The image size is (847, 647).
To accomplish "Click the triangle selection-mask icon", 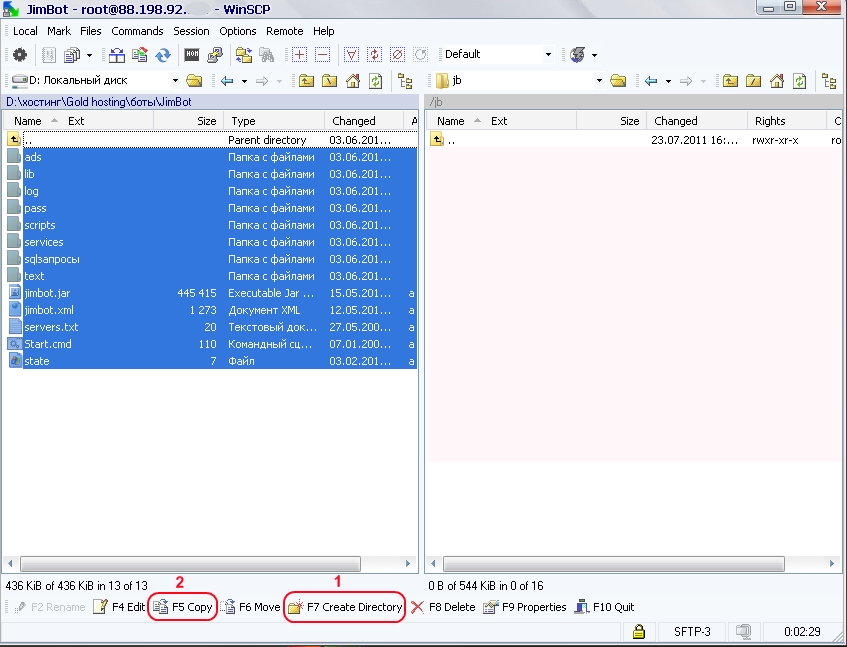I will click(x=351, y=55).
